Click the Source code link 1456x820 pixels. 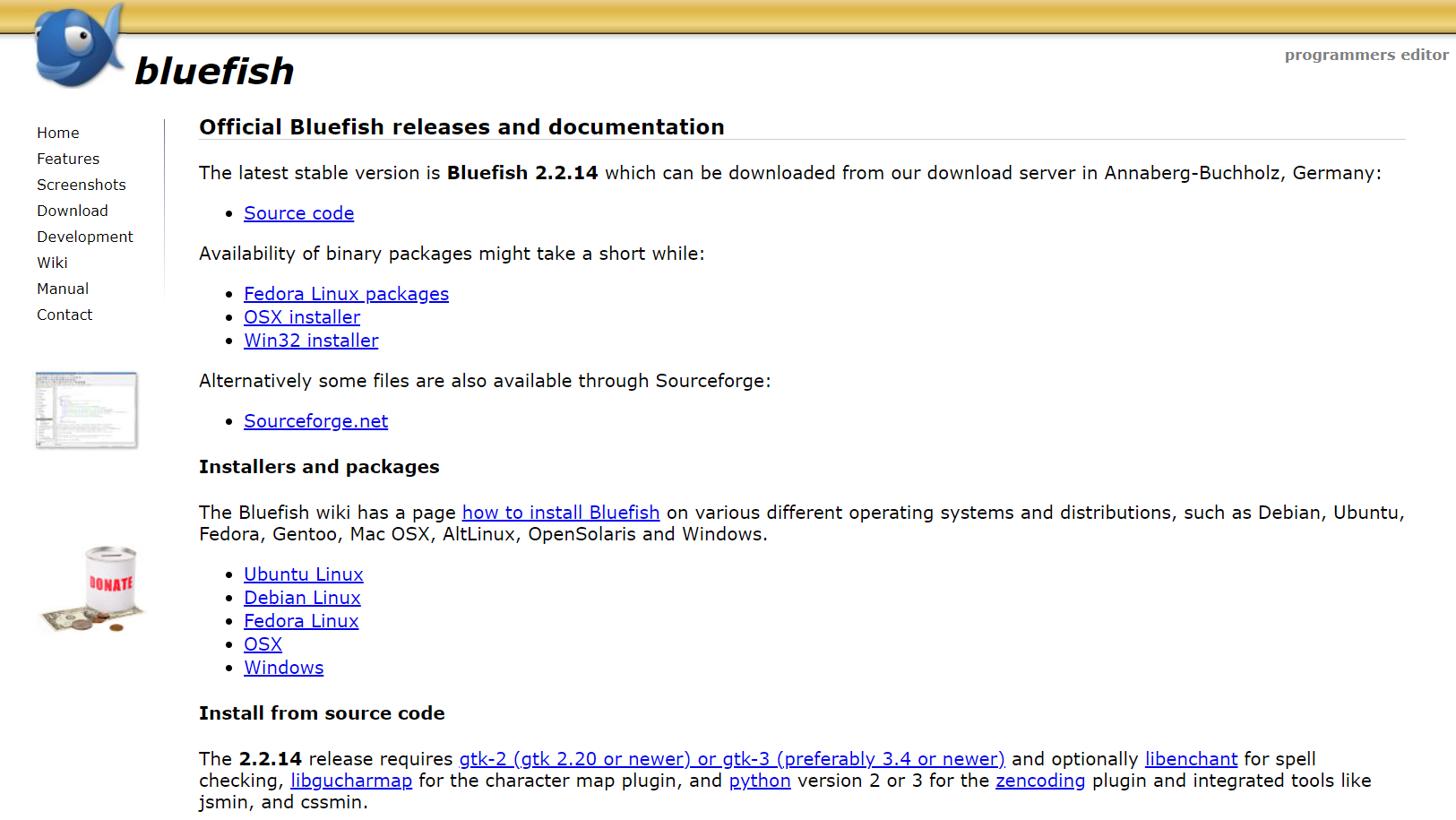(x=299, y=213)
